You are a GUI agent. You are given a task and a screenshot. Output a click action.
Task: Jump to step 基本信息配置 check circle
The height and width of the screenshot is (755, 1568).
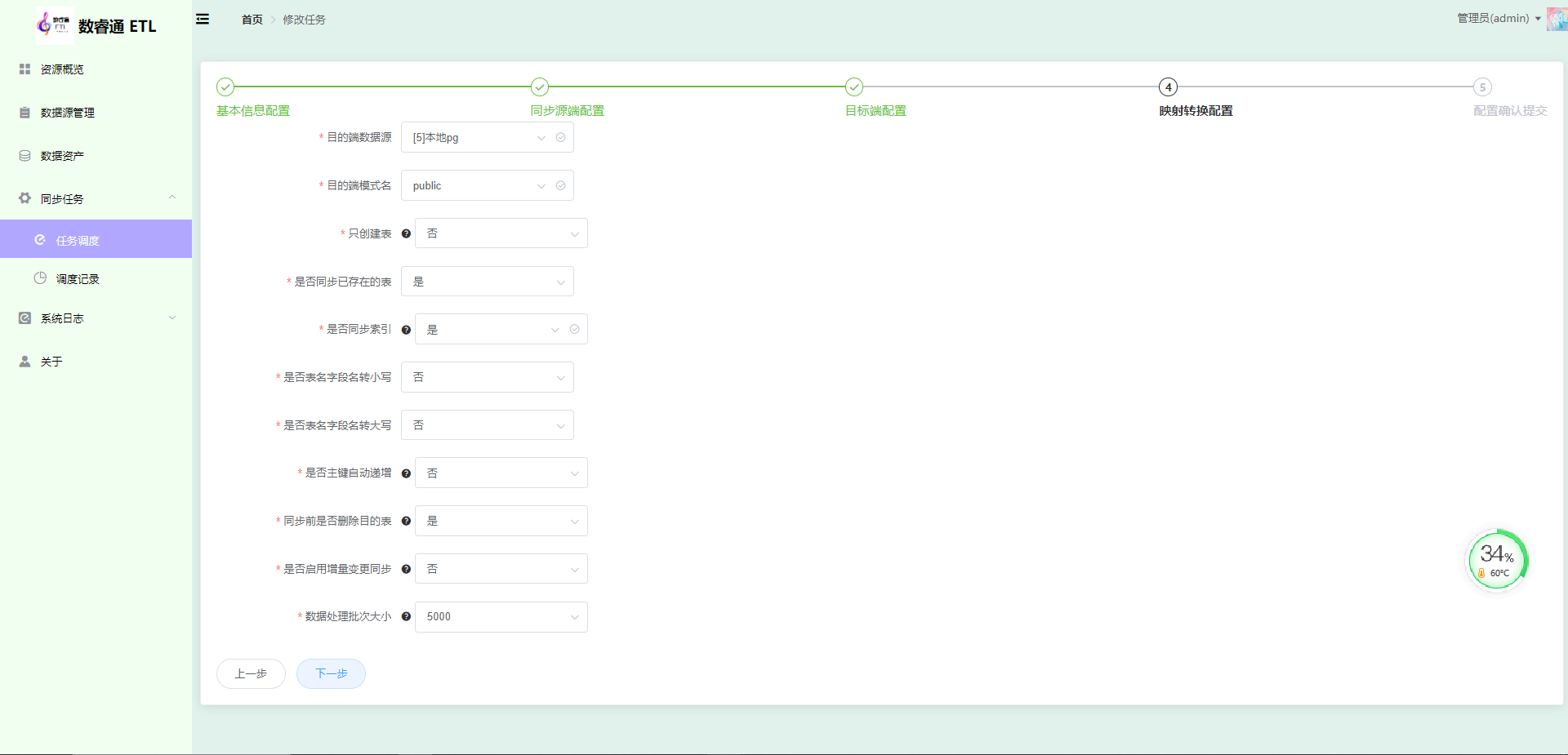point(225,87)
